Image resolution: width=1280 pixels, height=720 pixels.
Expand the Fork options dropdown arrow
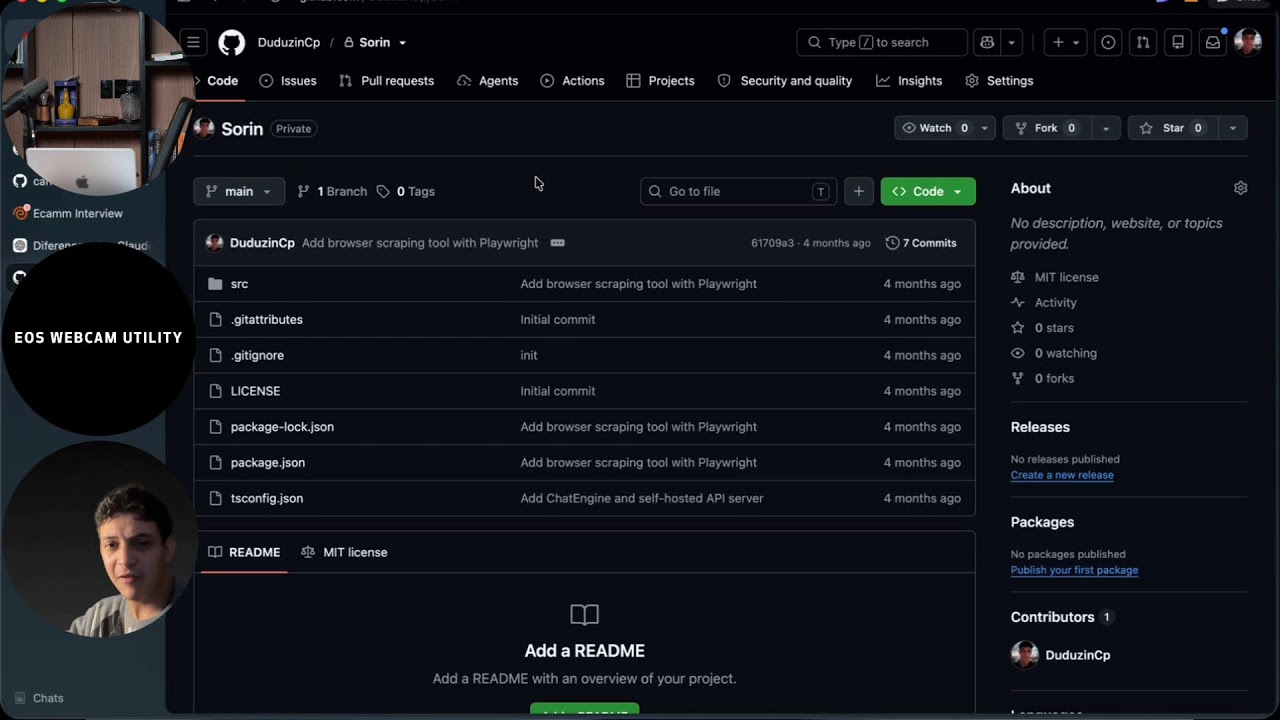(1105, 128)
